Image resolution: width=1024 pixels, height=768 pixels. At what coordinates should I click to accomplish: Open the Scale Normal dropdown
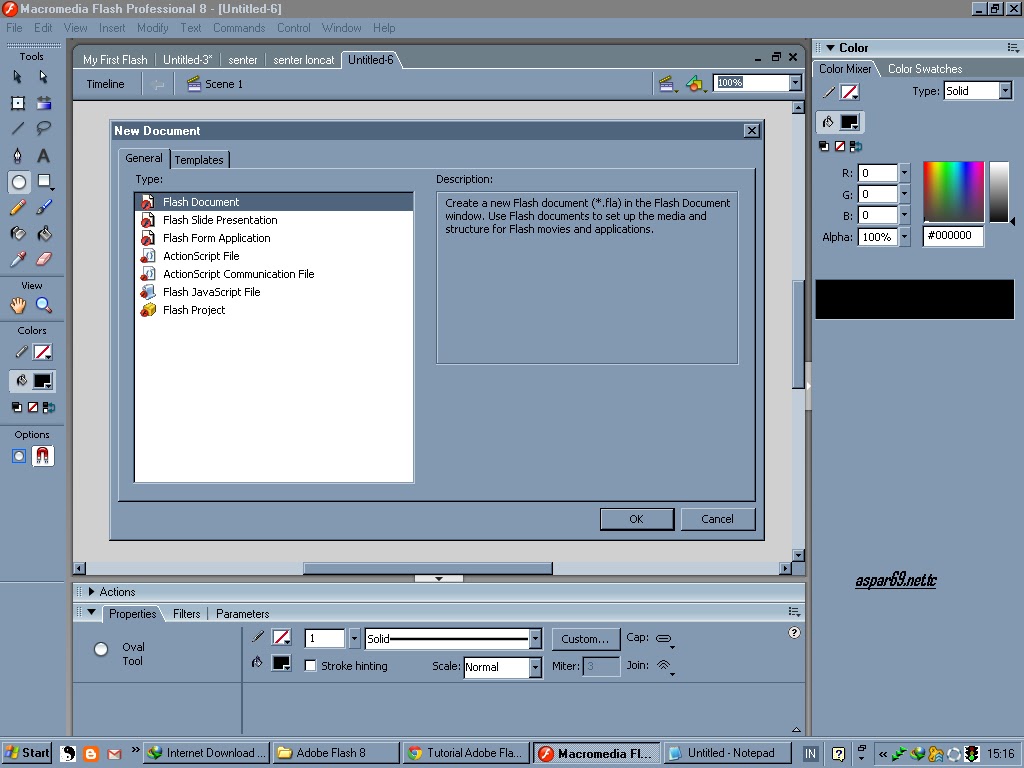pyautogui.click(x=535, y=667)
